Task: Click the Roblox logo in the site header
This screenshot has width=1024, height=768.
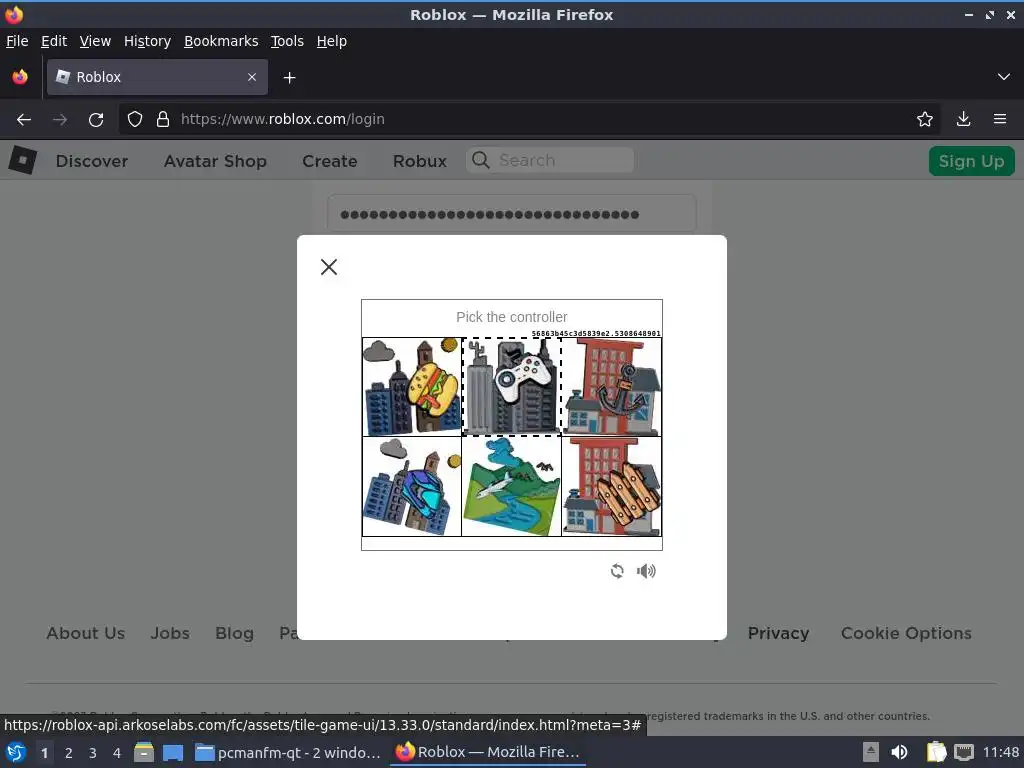Action: point(22,160)
